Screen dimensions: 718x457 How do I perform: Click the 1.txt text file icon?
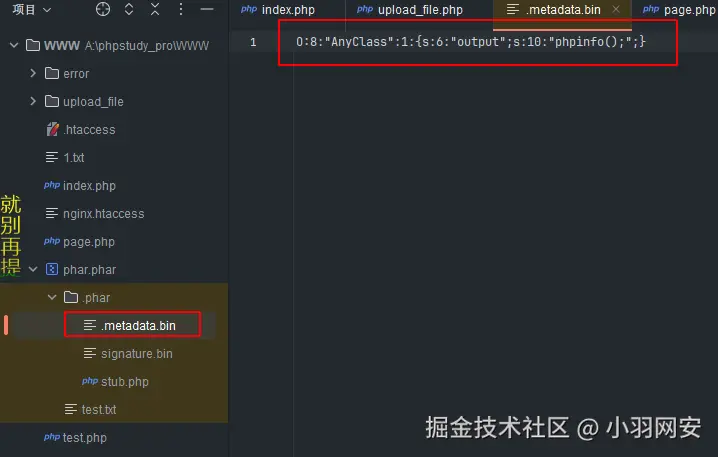pyautogui.click(x=52, y=158)
